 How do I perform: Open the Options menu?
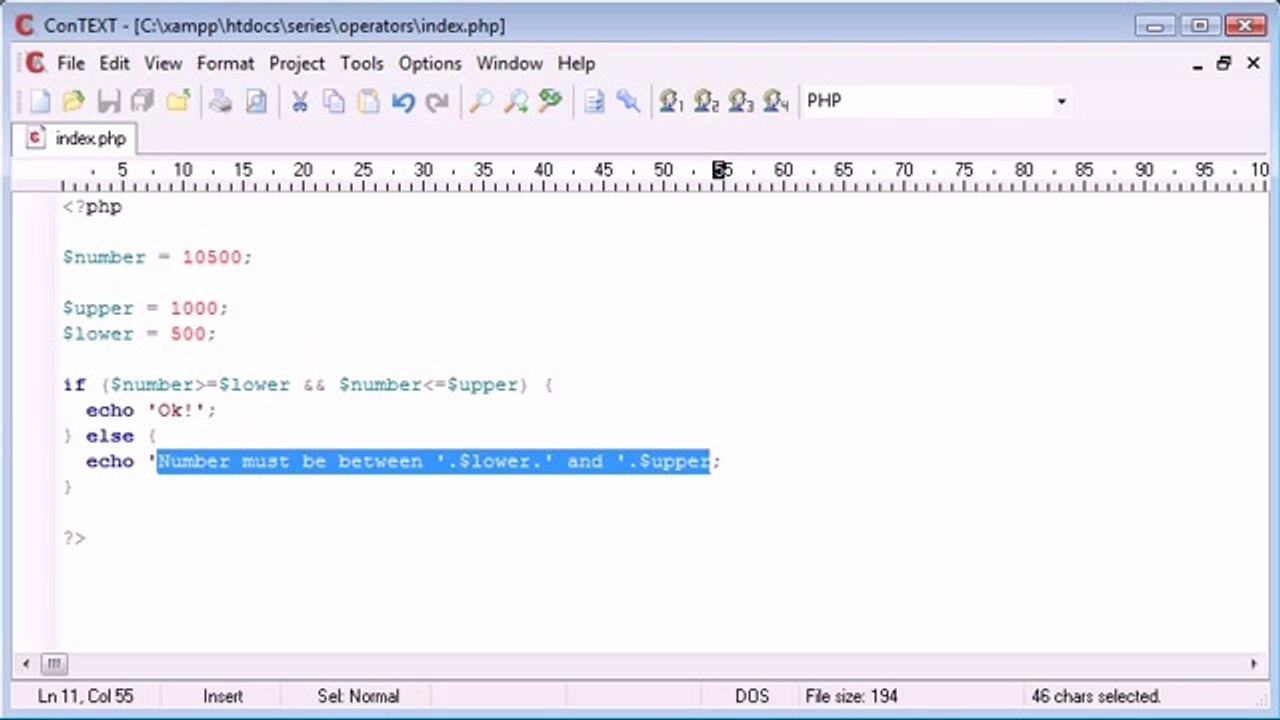430,63
